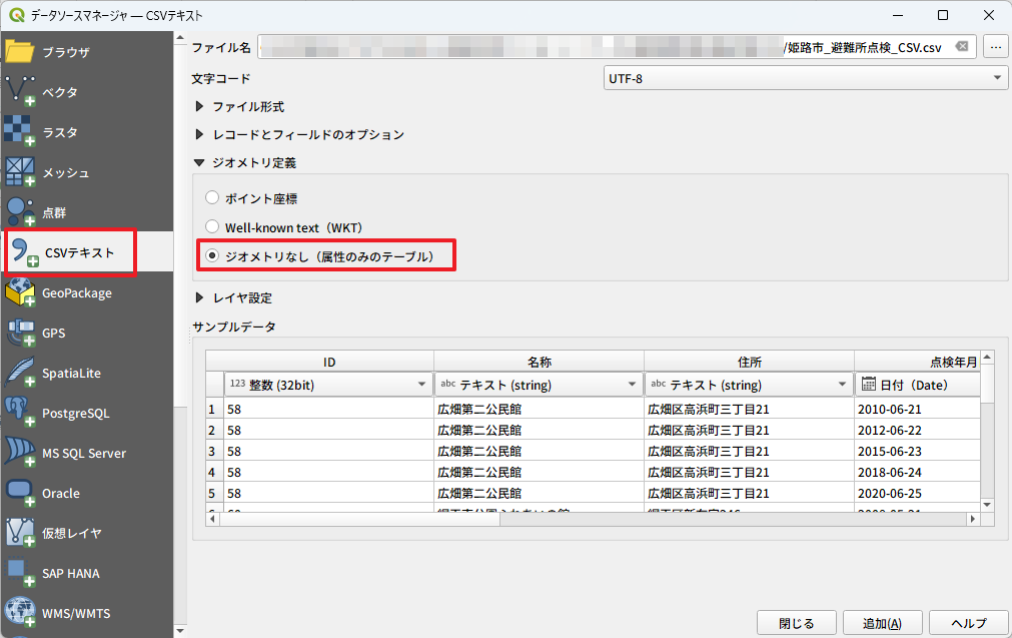
Task: Select the SpatiaLite feather icon
Action: pos(20,373)
